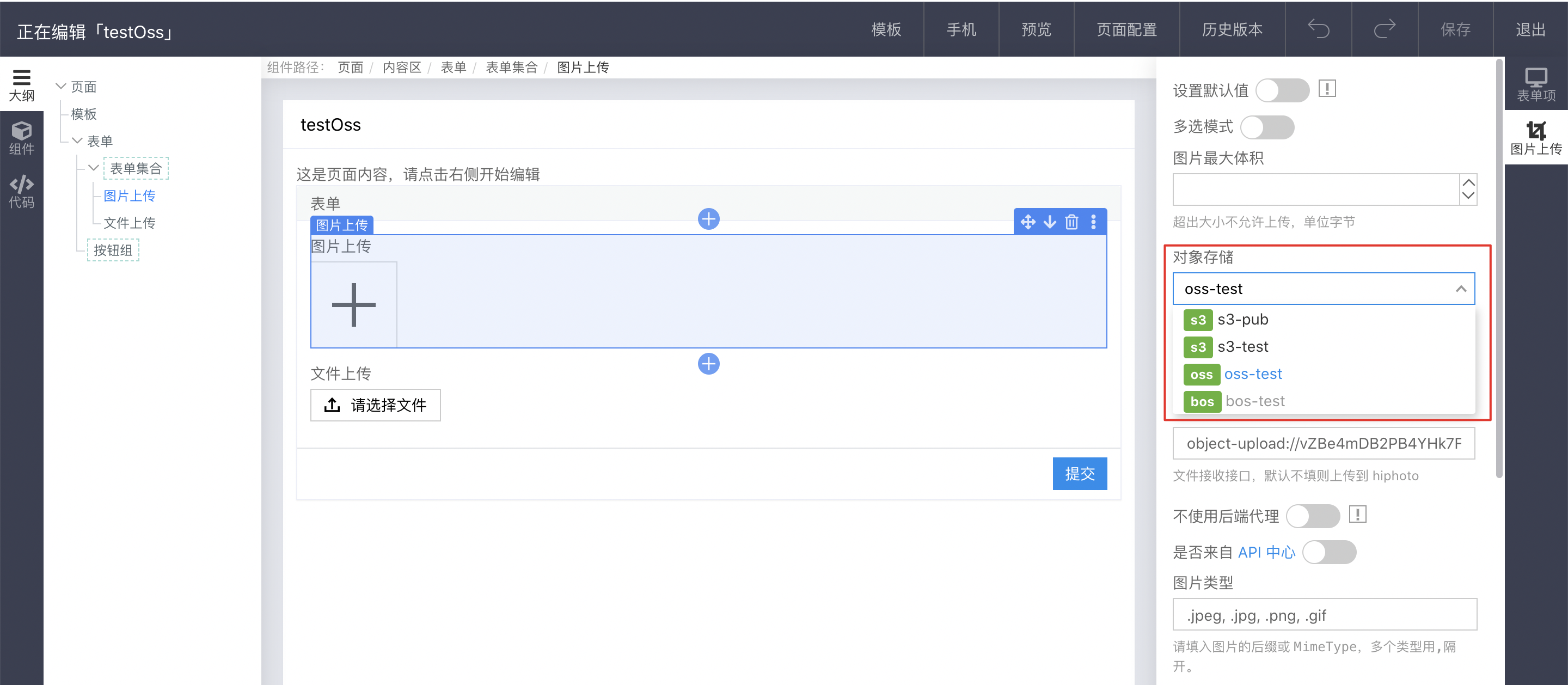Collapse the 表单 tree node arrow

[77, 140]
